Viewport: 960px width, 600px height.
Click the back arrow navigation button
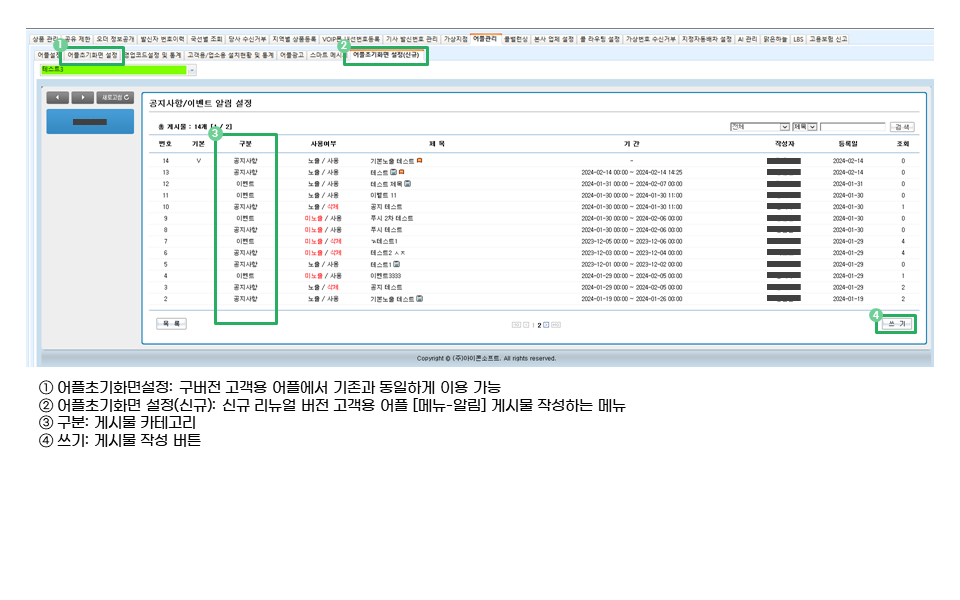pyautogui.click(x=58, y=97)
